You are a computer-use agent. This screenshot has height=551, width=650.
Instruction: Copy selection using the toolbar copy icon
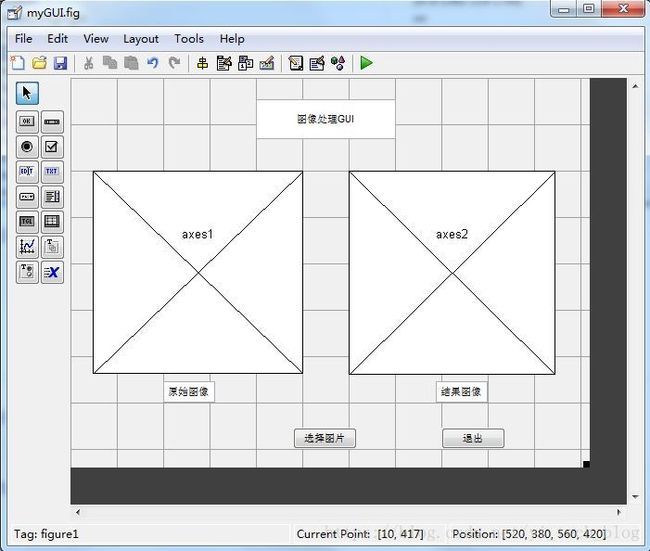[x=110, y=63]
